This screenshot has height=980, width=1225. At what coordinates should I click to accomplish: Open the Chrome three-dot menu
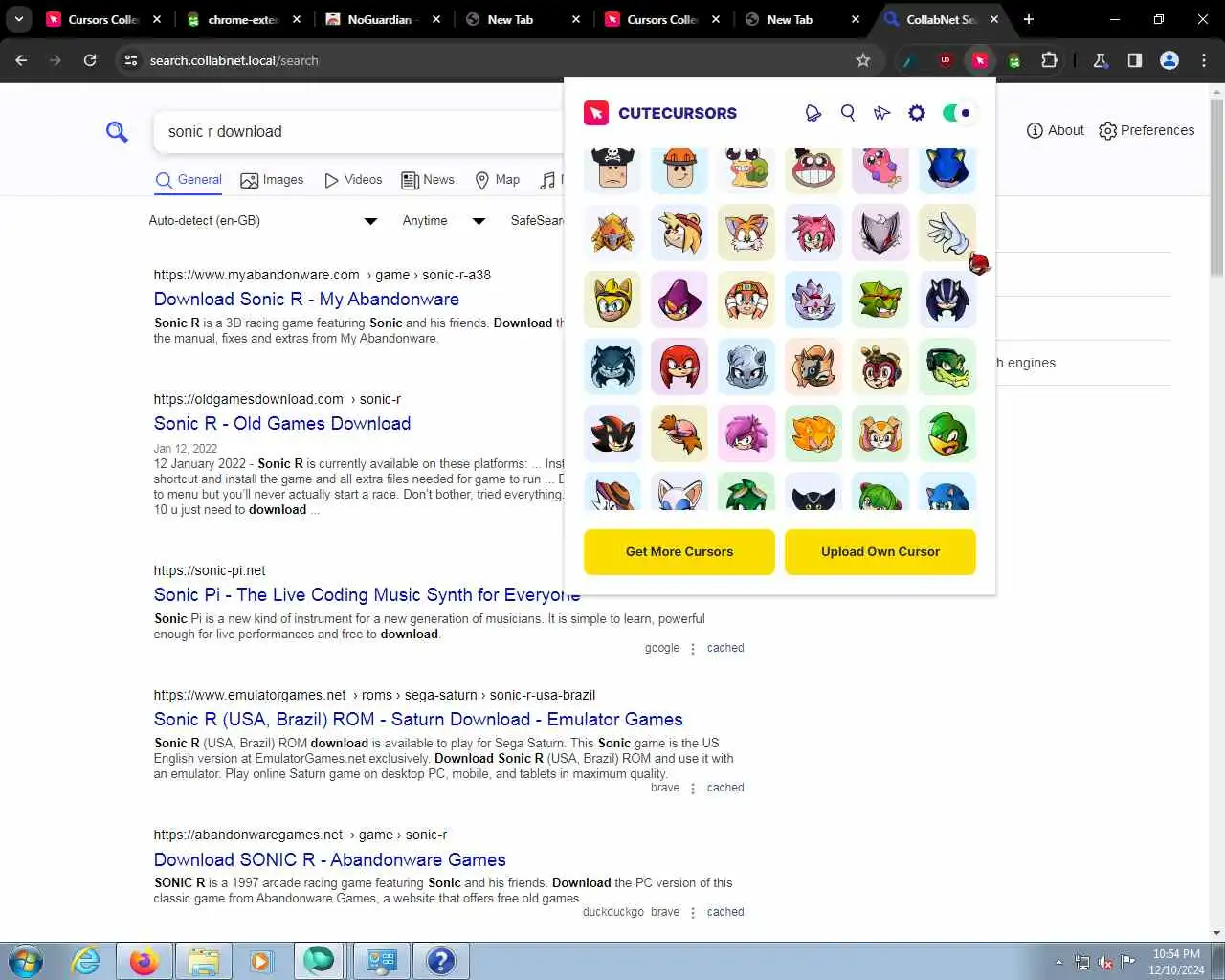1204,60
